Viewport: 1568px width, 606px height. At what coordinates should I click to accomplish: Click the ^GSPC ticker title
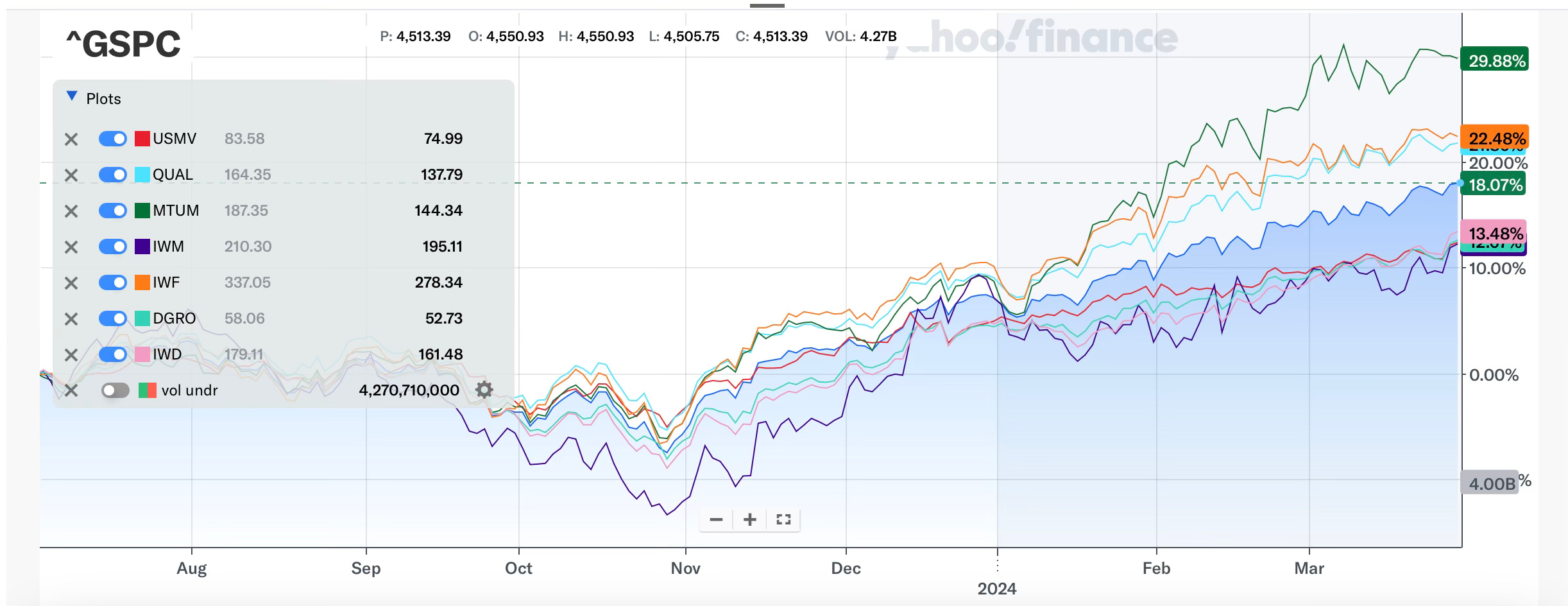[123, 44]
